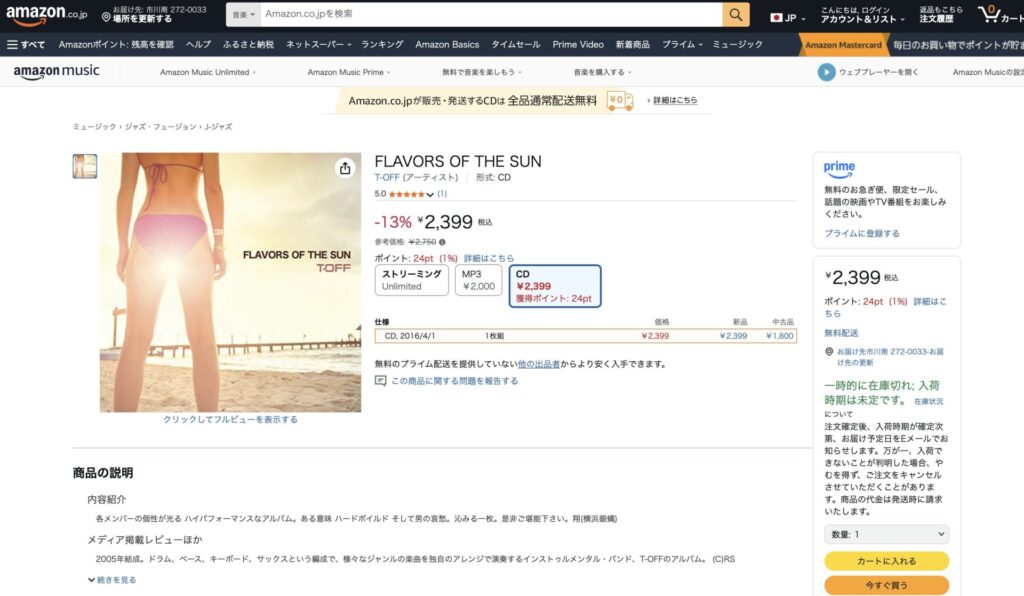Open the shopping cart icon
Image resolution: width=1024 pixels, height=596 pixels.
click(988, 14)
